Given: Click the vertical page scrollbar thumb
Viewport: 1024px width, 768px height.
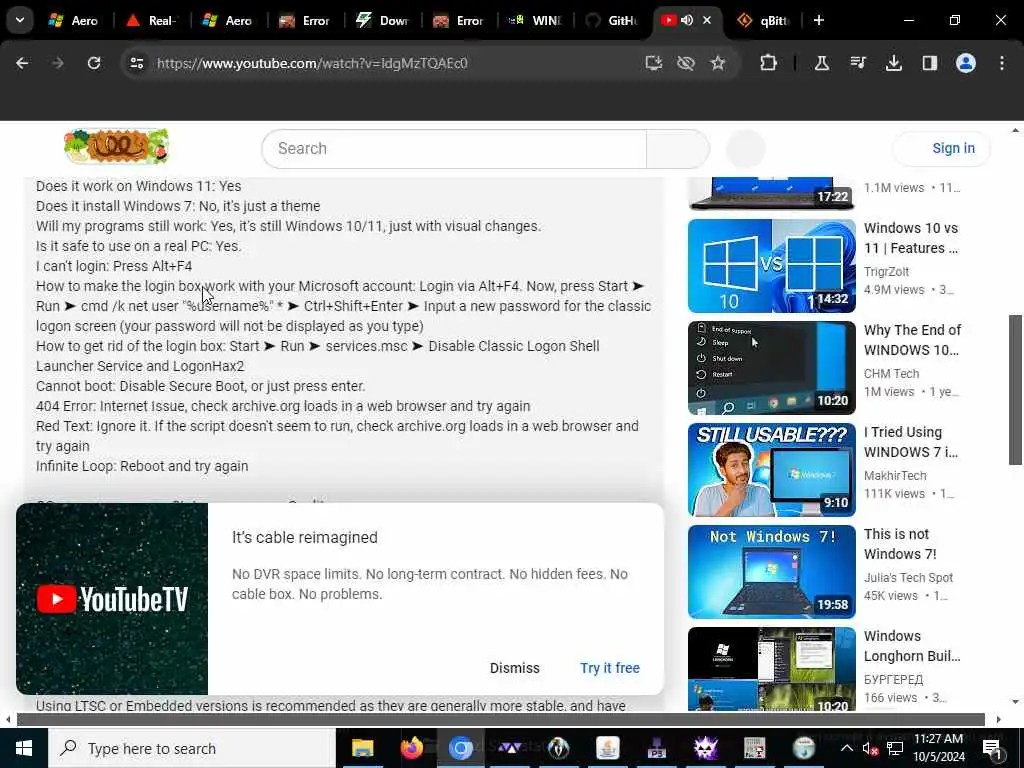Looking at the screenshot, I should (x=1015, y=390).
